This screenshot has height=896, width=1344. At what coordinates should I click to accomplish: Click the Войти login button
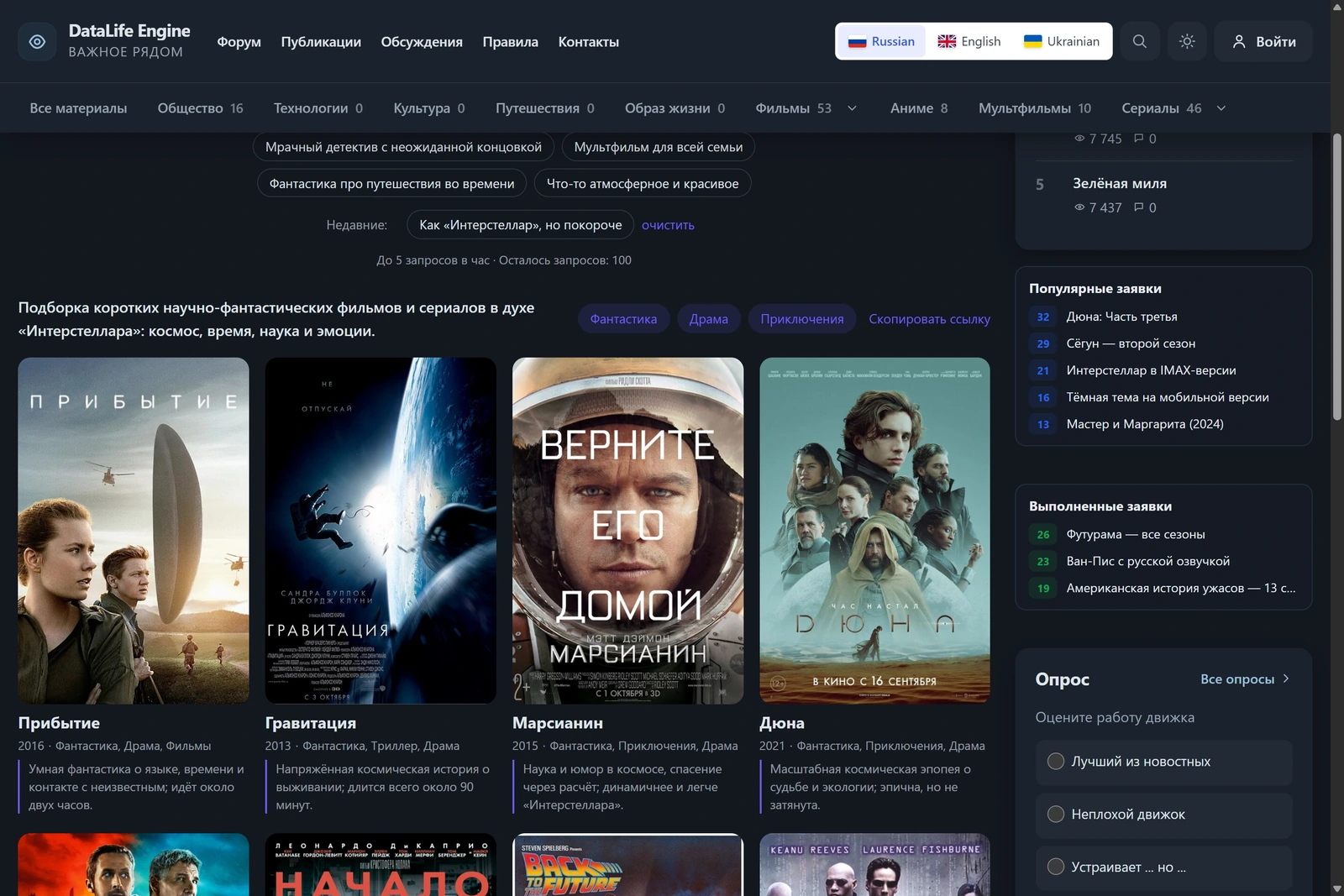[x=1263, y=41]
